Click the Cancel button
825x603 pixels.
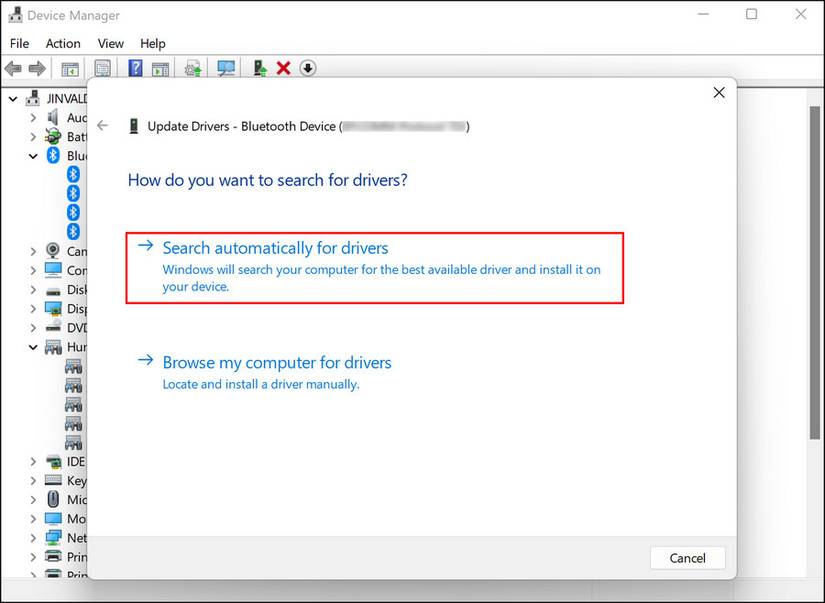pos(688,558)
